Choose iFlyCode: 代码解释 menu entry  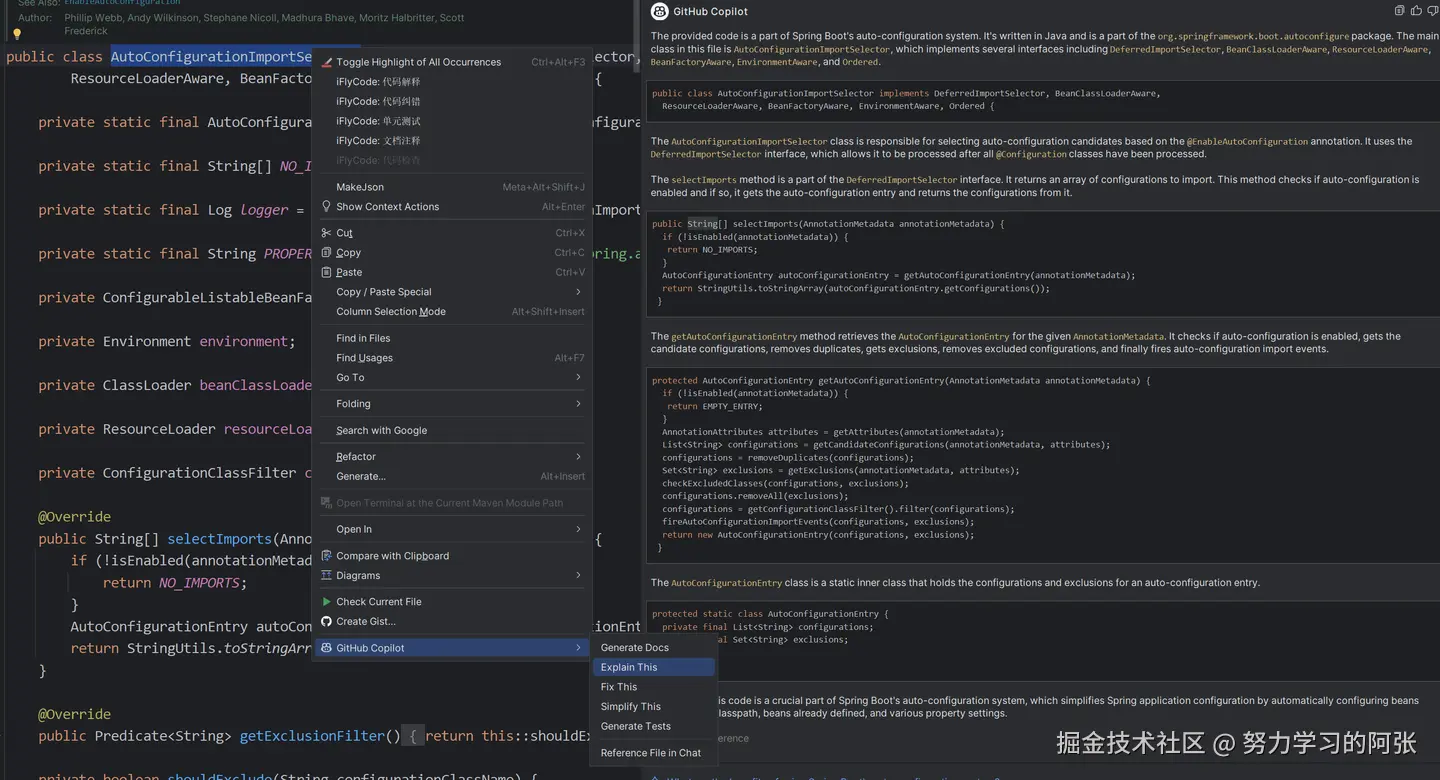[453, 82]
